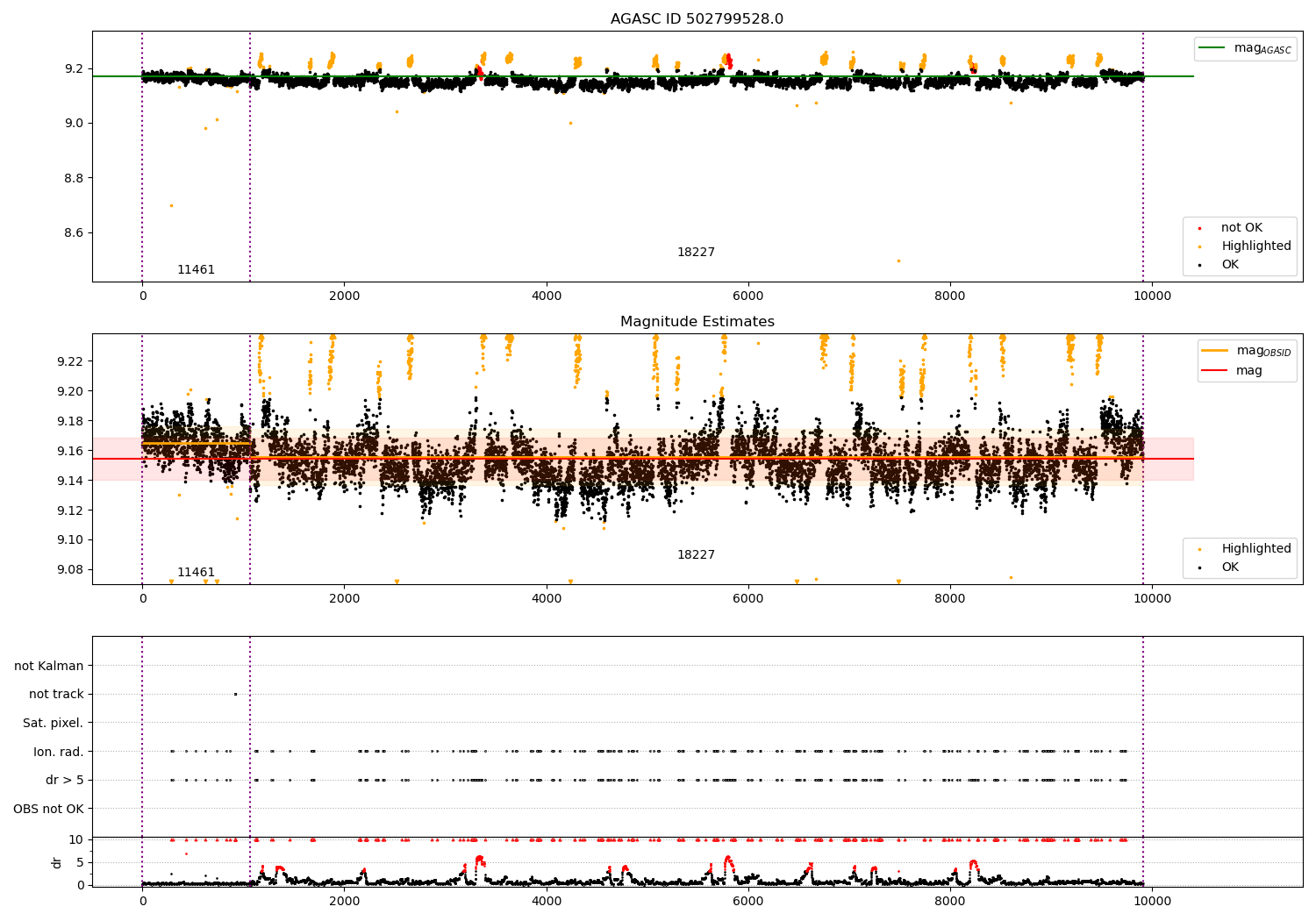Click the 'OBS not OK' row label

click(x=49, y=810)
